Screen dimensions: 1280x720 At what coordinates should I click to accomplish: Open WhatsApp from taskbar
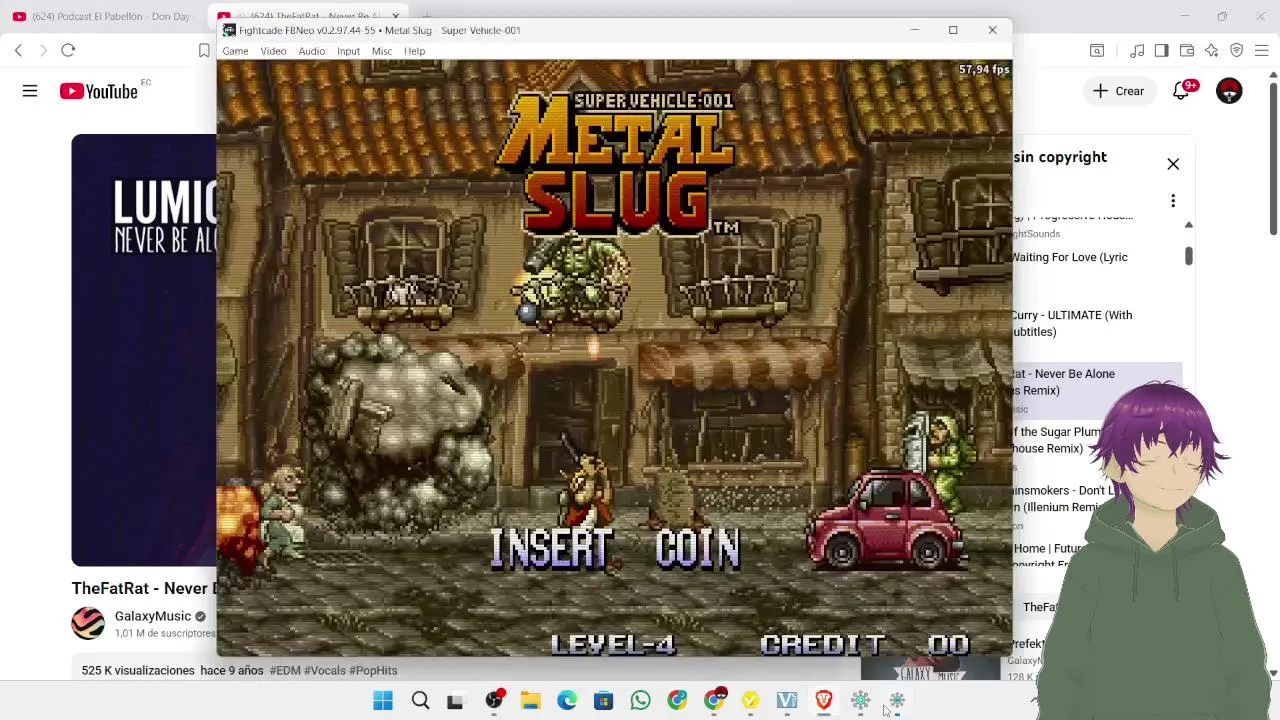[640, 701]
